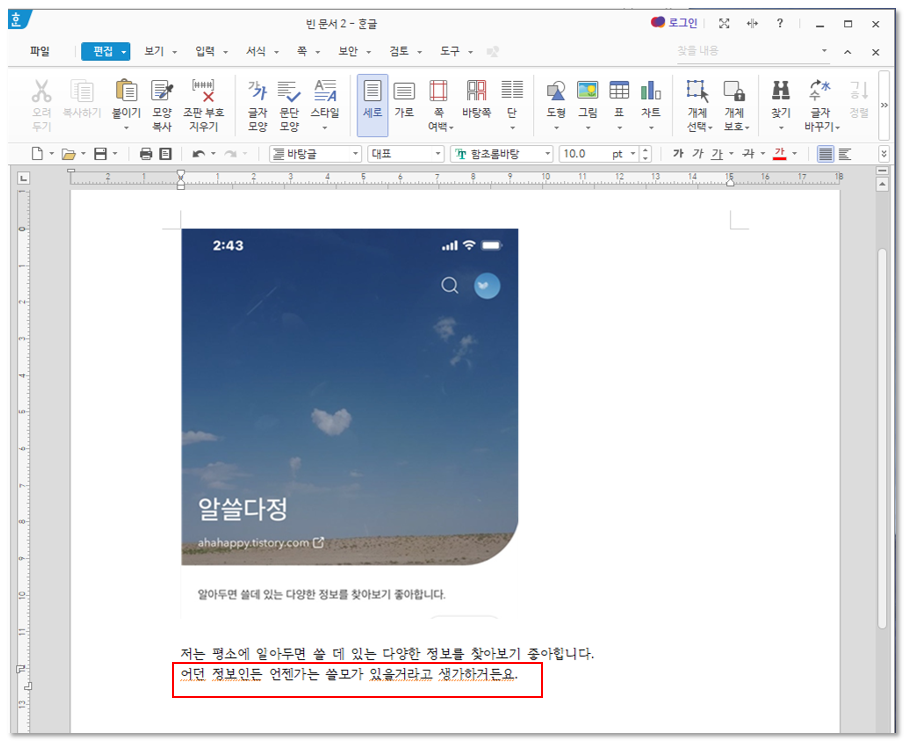
Task: Toggle left alignment button
Action: pyautogui.click(x=845, y=154)
